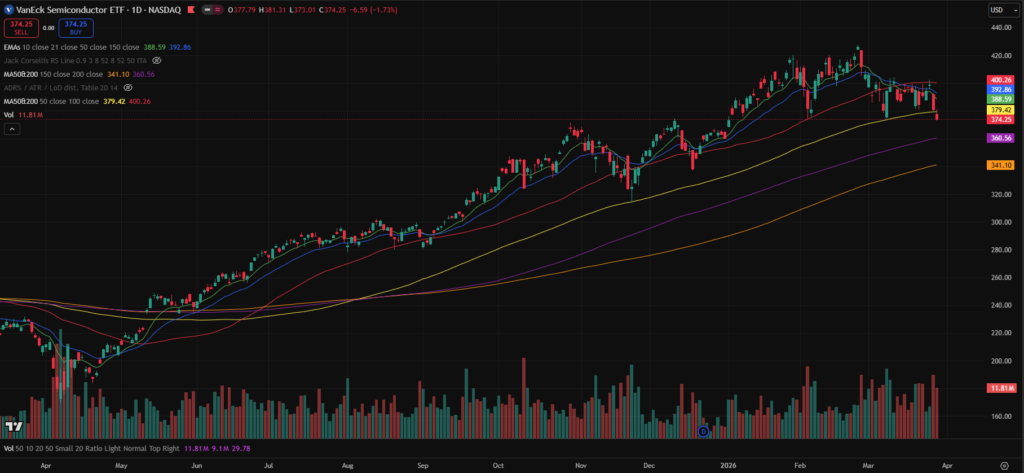The image size is (1024, 473).
Task: Click the TradingView logo at bottom left
Action: point(14,427)
